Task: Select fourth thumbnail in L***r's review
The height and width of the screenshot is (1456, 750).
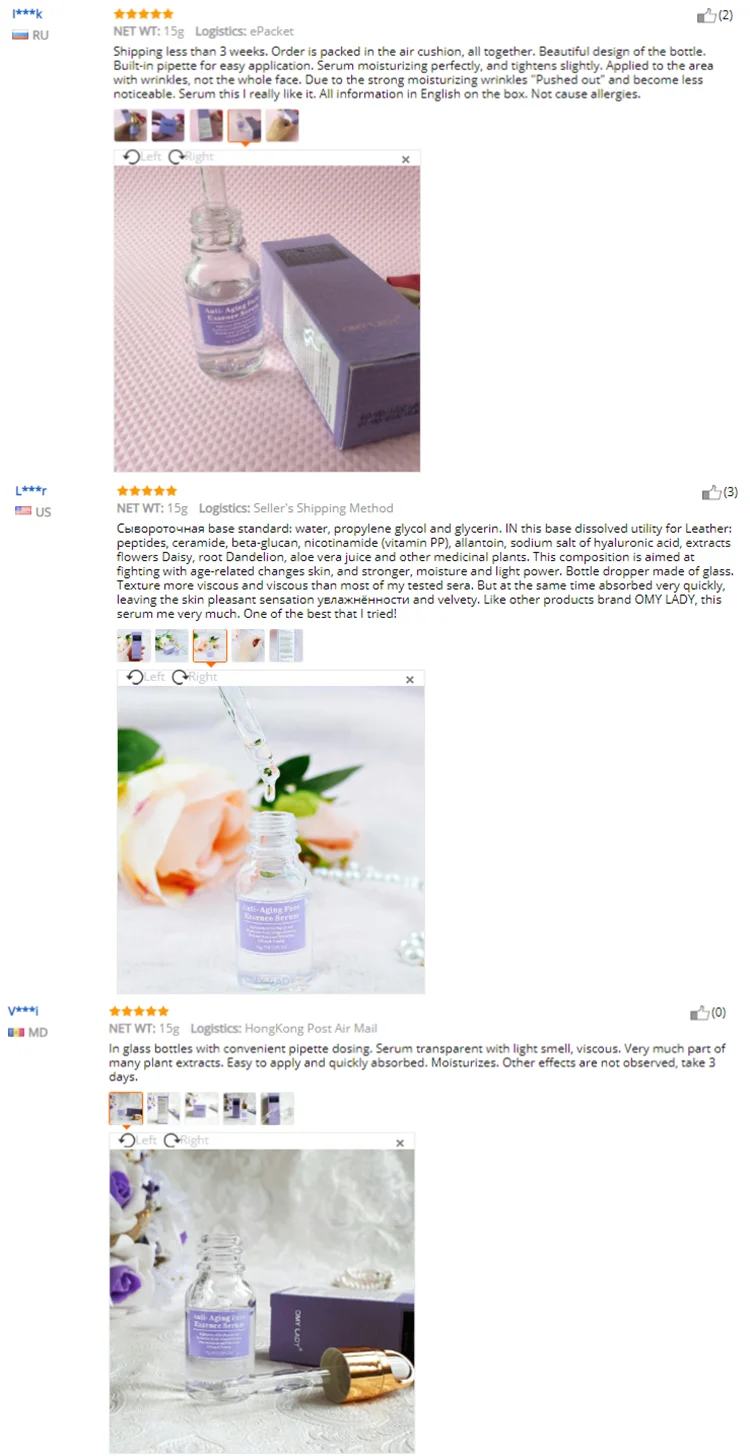Action: tap(248, 646)
